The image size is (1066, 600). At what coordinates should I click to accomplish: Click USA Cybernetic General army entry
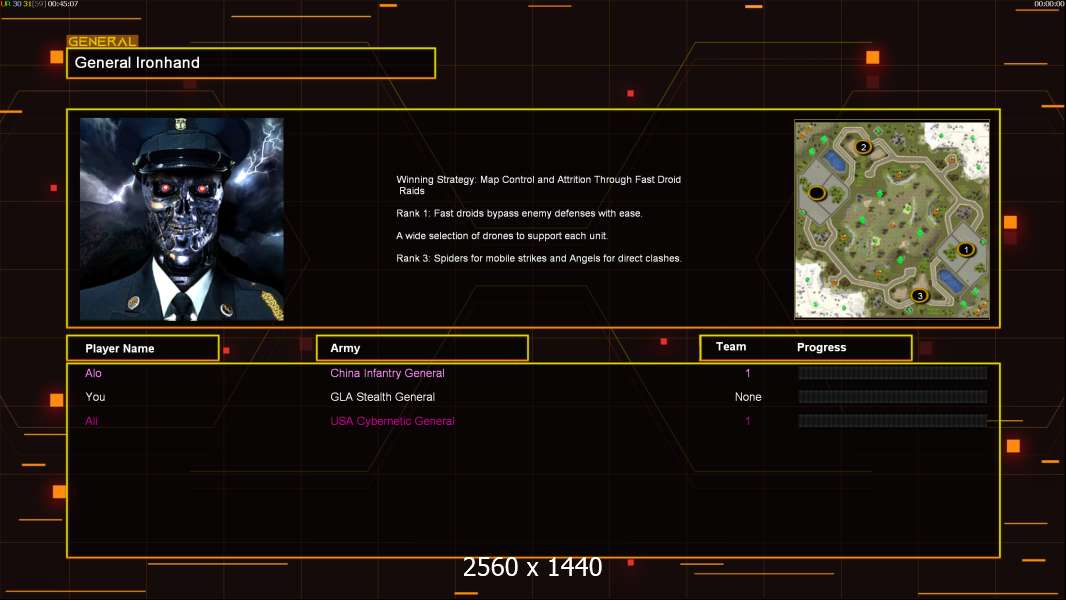click(392, 421)
